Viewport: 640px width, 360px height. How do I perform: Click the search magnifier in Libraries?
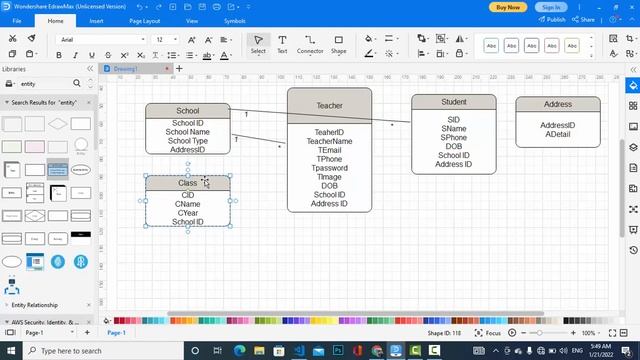pyautogui.click(x=77, y=83)
